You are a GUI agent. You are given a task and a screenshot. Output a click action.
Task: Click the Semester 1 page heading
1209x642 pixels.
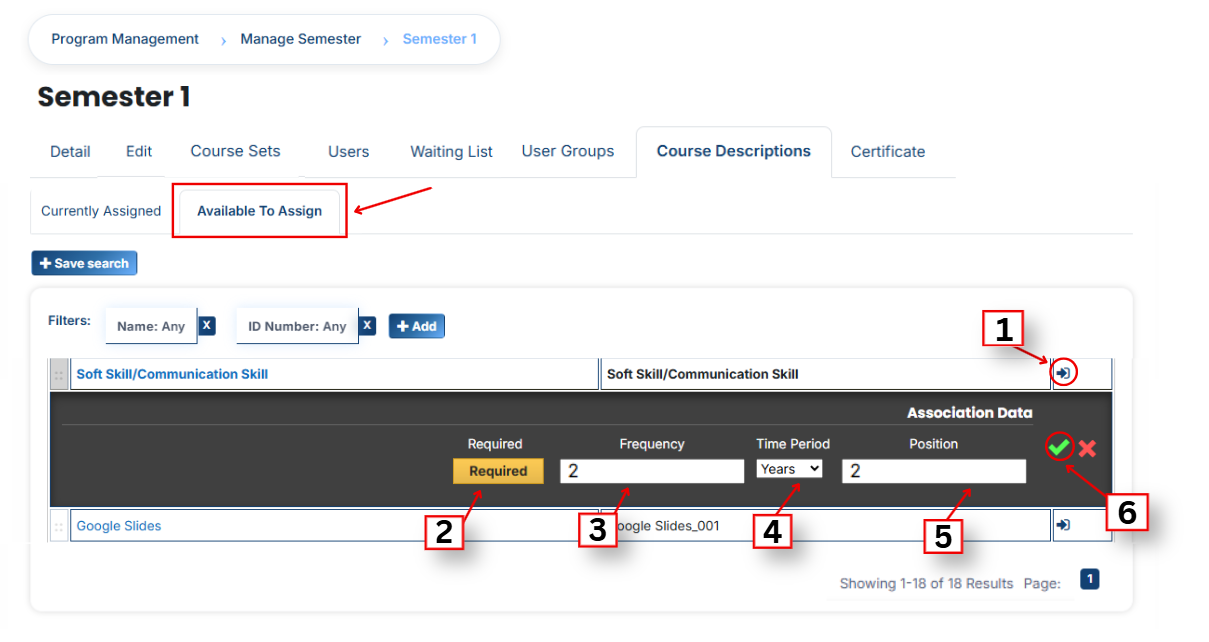coord(114,97)
